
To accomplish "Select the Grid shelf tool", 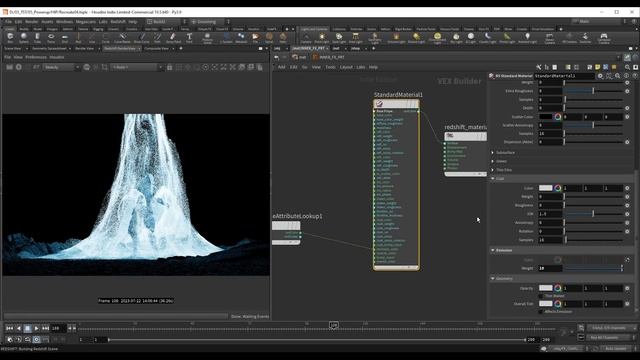I will 64,38.
